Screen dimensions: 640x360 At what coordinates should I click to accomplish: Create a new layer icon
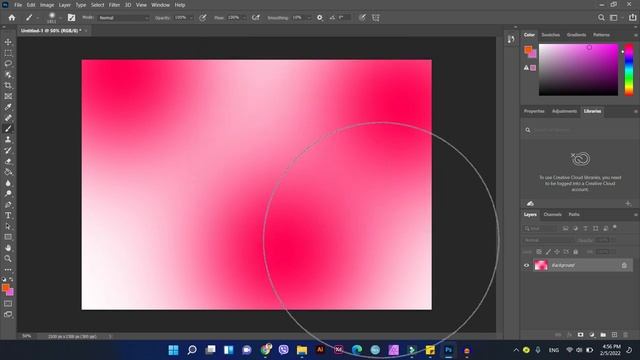click(615, 335)
